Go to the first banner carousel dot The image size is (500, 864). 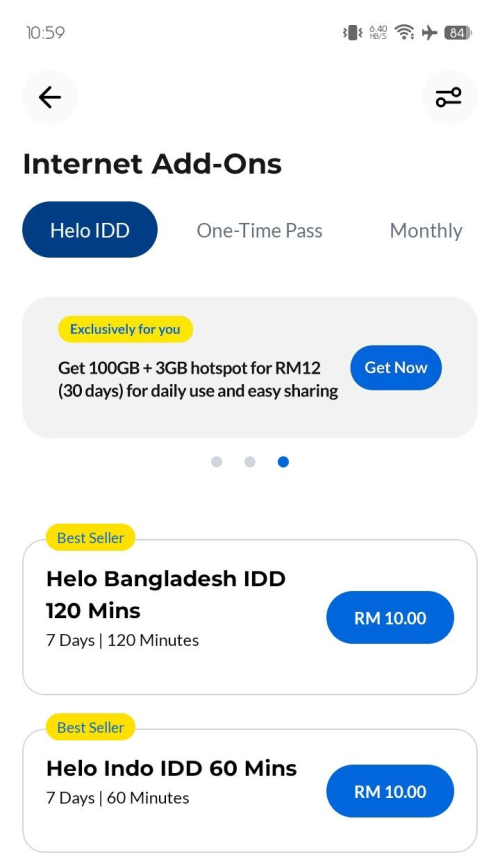(x=217, y=462)
